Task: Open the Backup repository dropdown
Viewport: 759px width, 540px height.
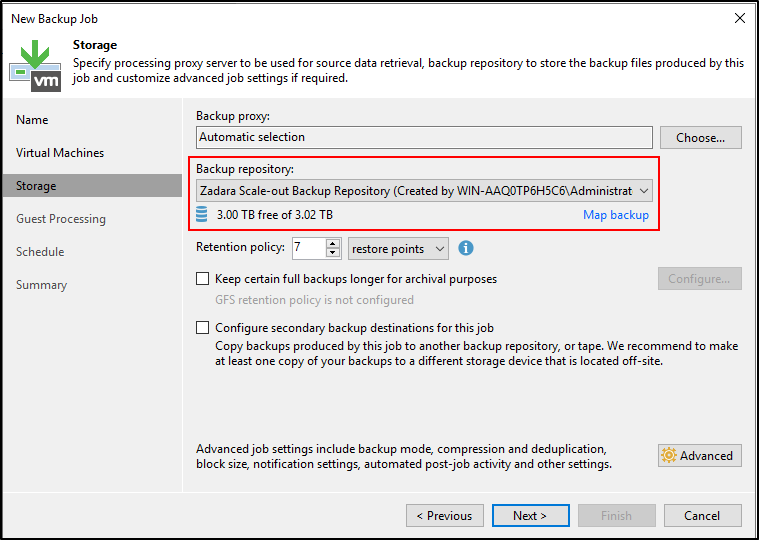Action: pos(424,191)
